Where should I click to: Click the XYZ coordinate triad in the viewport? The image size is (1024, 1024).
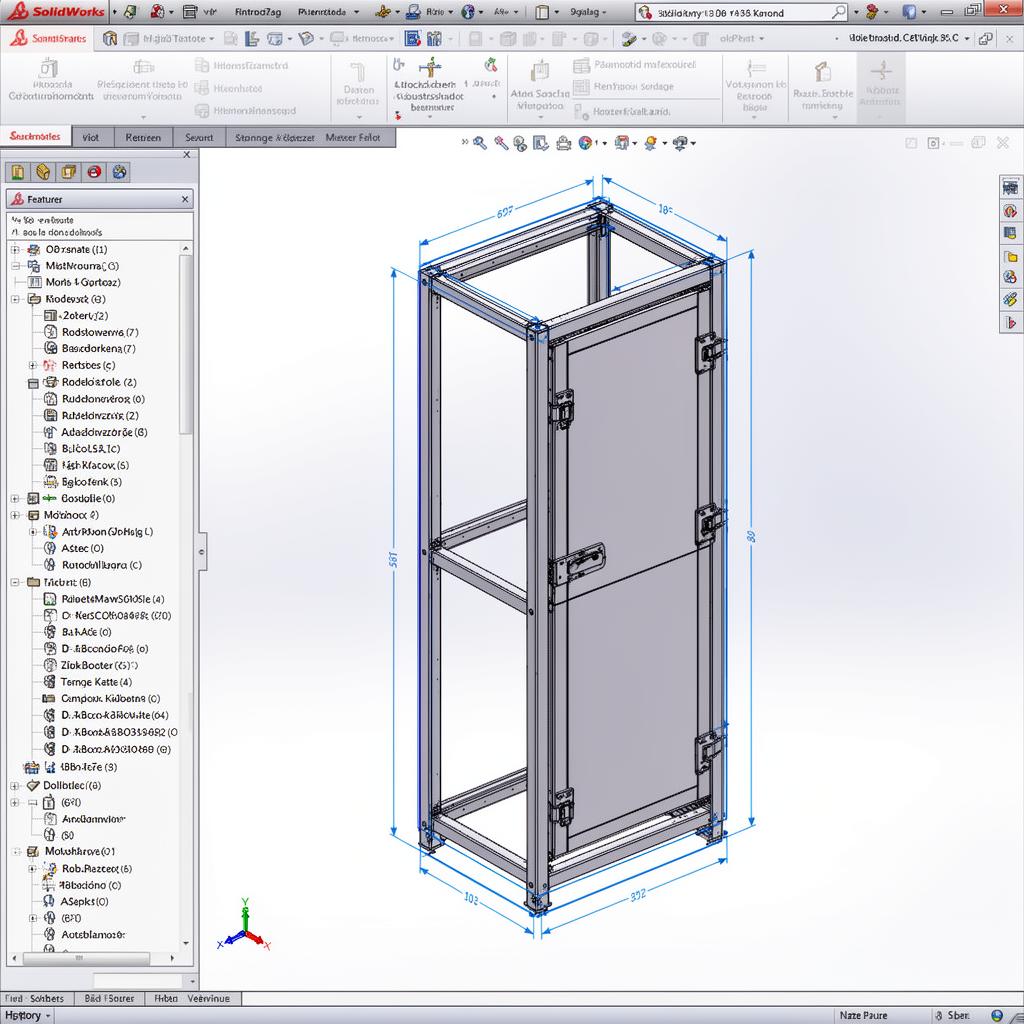click(244, 927)
